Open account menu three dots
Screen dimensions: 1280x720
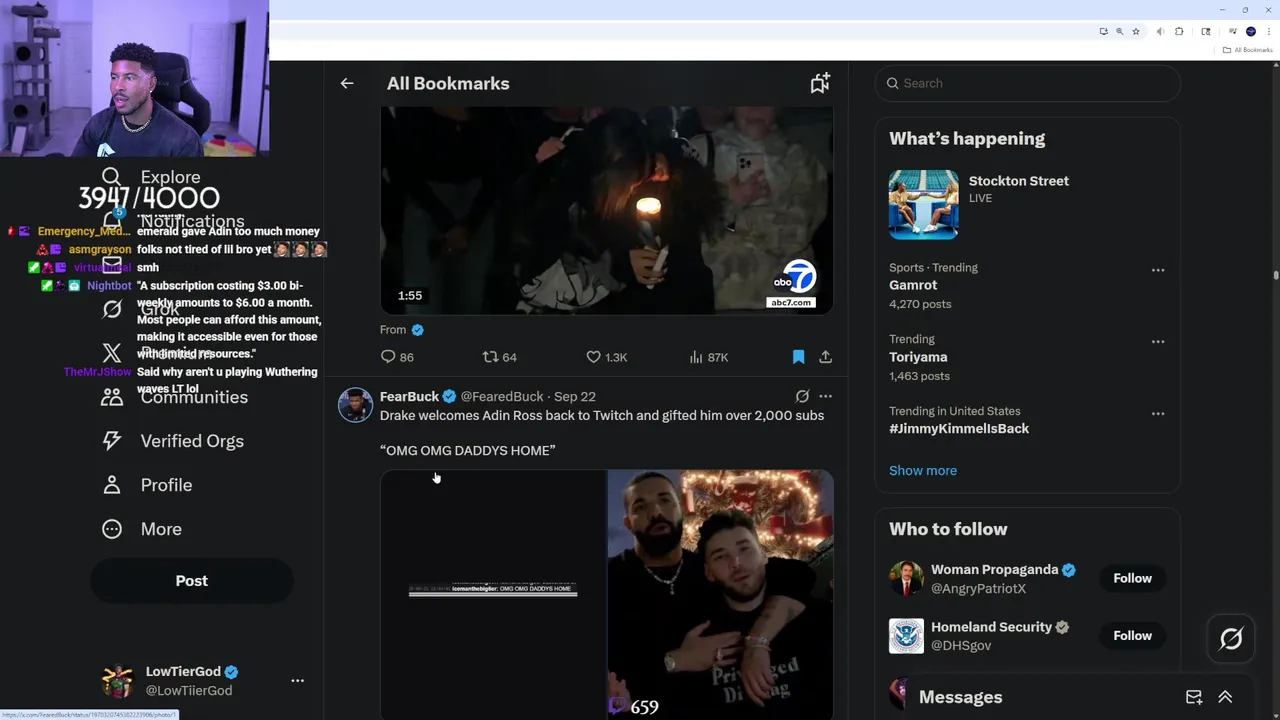[x=297, y=681]
